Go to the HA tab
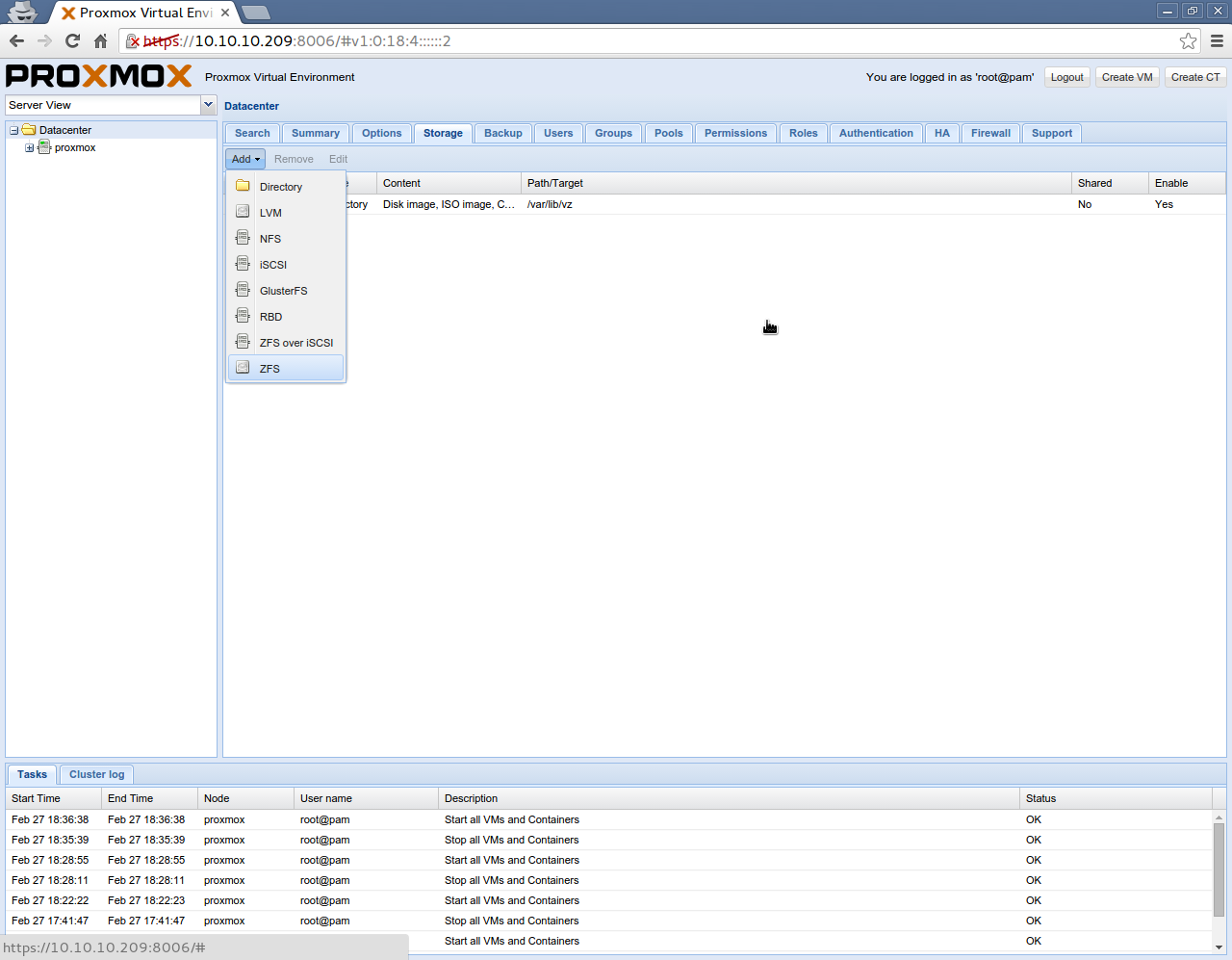Viewport: 1232px width, 960px height. click(x=942, y=134)
